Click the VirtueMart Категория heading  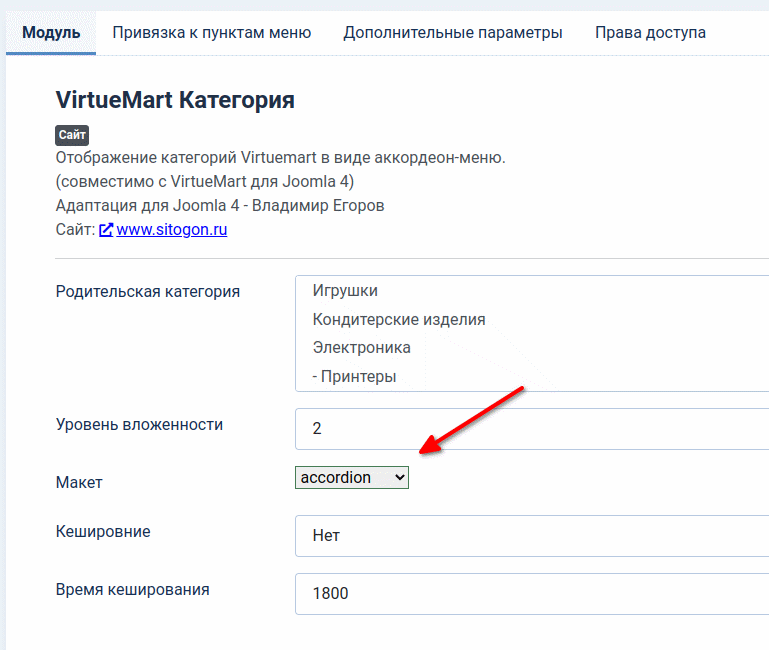175,100
